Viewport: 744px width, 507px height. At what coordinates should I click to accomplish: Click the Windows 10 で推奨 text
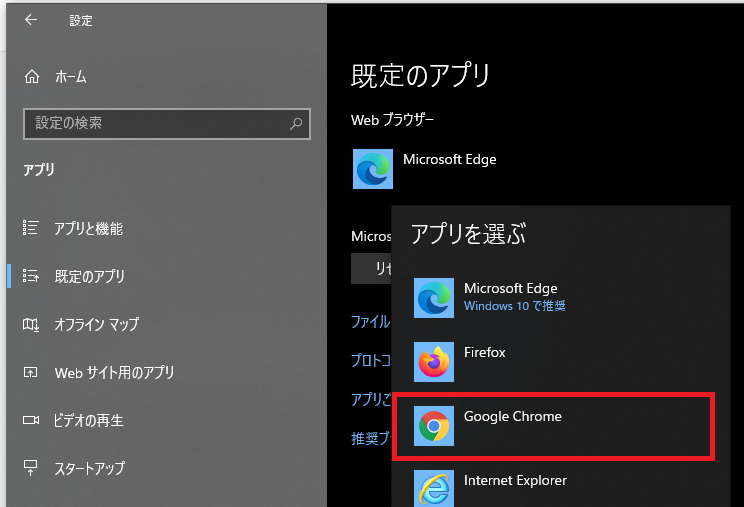point(515,306)
